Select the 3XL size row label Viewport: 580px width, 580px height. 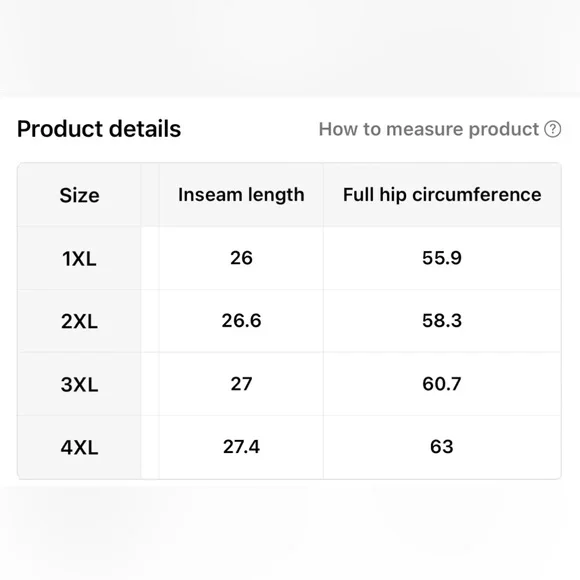[79, 384]
